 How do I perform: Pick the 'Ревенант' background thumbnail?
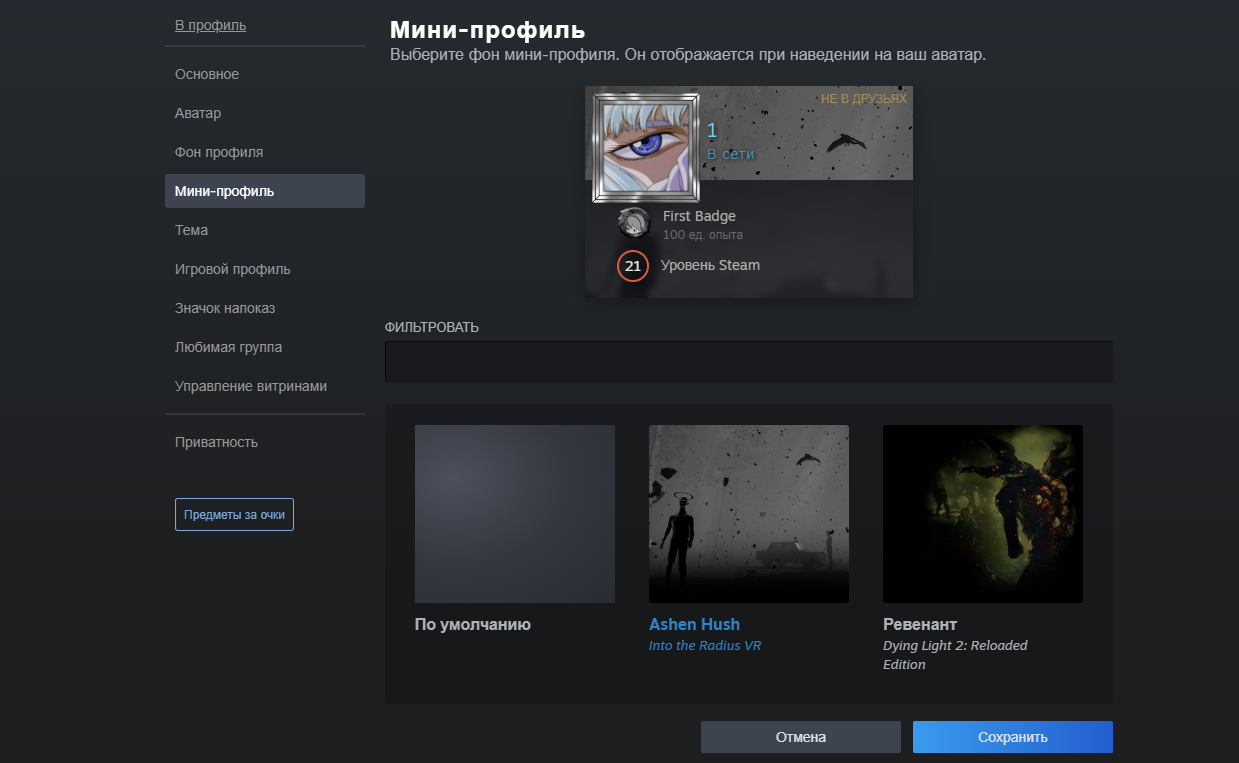click(983, 514)
